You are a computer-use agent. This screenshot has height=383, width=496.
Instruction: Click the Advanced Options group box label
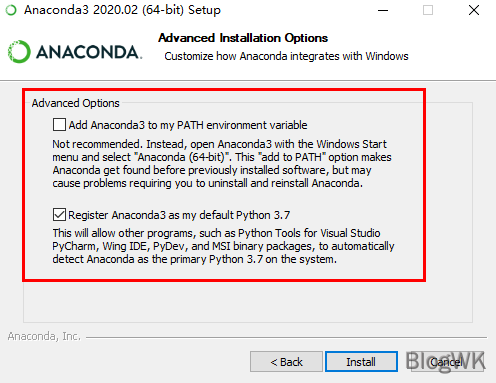(x=76, y=103)
